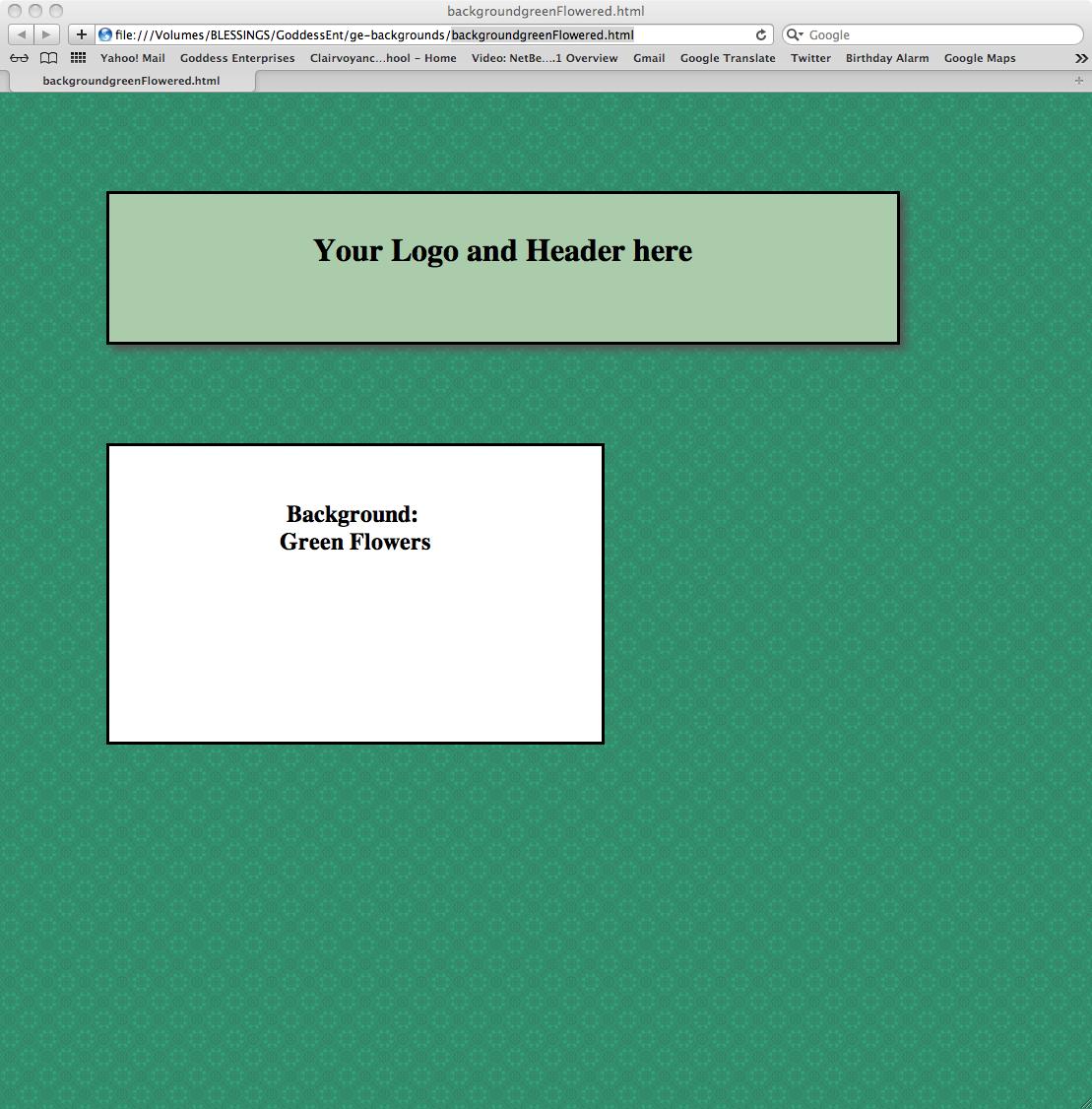The width and height of the screenshot is (1092, 1109).
Task: Open the search engine magnifier dropdown
Action: tap(795, 35)
